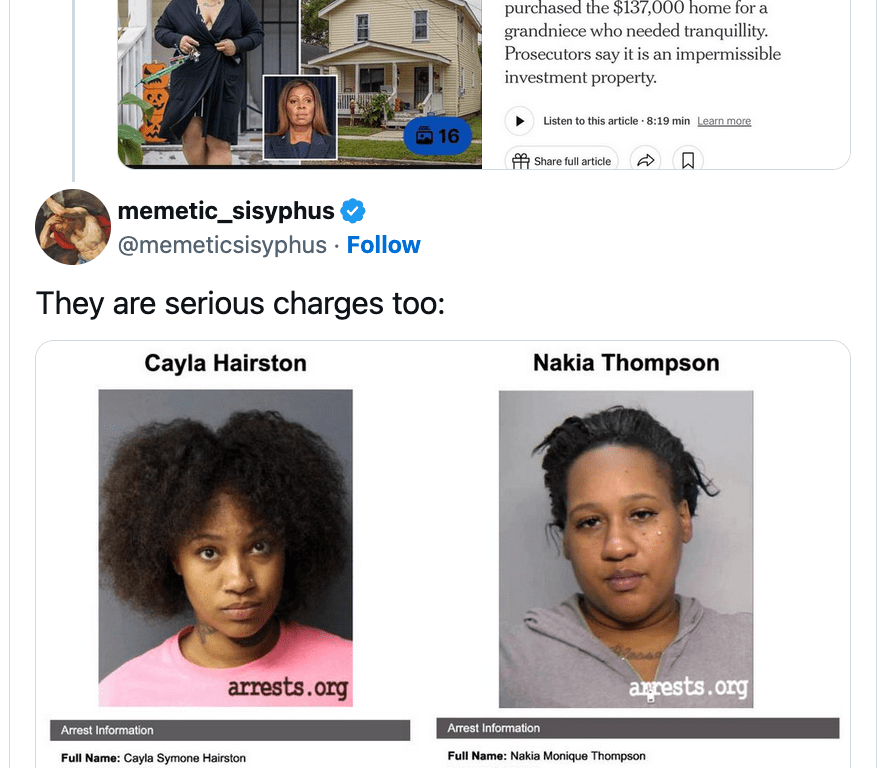Follow @memeticsisyphus

pos(384,245)
